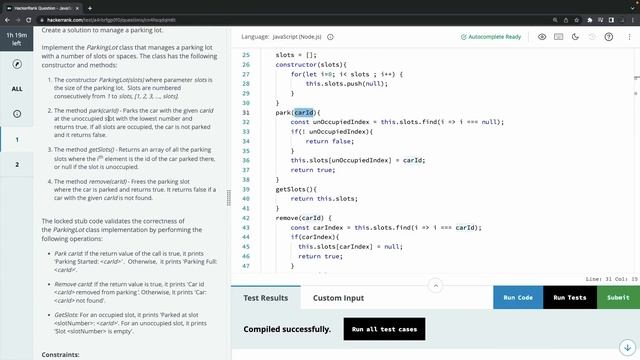Image resolution: width=640 pixels, height=360 pixels.
Task: Click 'getSlots(){' on line 39
Action: 296,189
